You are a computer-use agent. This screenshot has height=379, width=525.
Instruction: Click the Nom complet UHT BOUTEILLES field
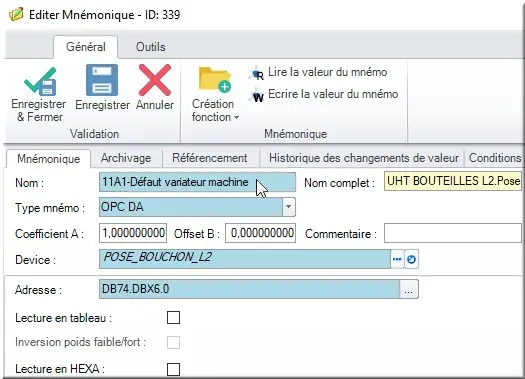pyautogui.click(x=453, y=181)
